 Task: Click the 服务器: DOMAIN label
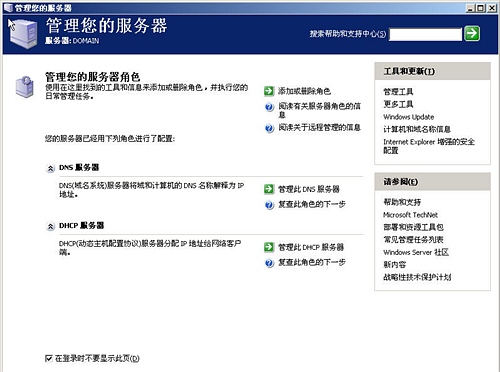72,41
